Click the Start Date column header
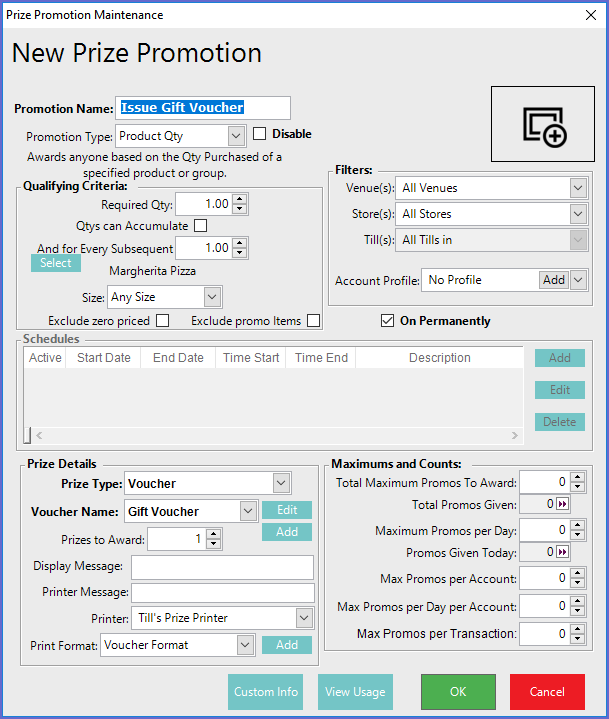Viewport: 609px width, 719px height. 102,358
